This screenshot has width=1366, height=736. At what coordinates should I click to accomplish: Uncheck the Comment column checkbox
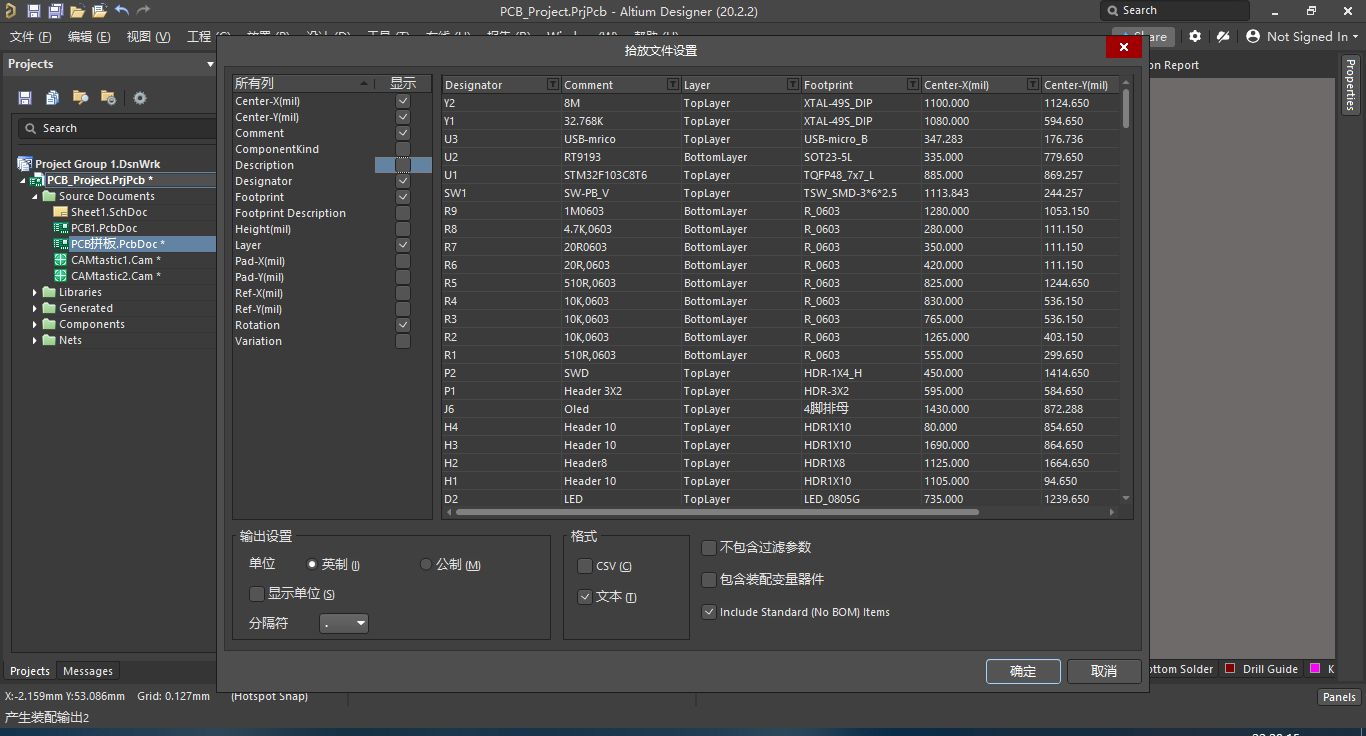pos(403,133)
